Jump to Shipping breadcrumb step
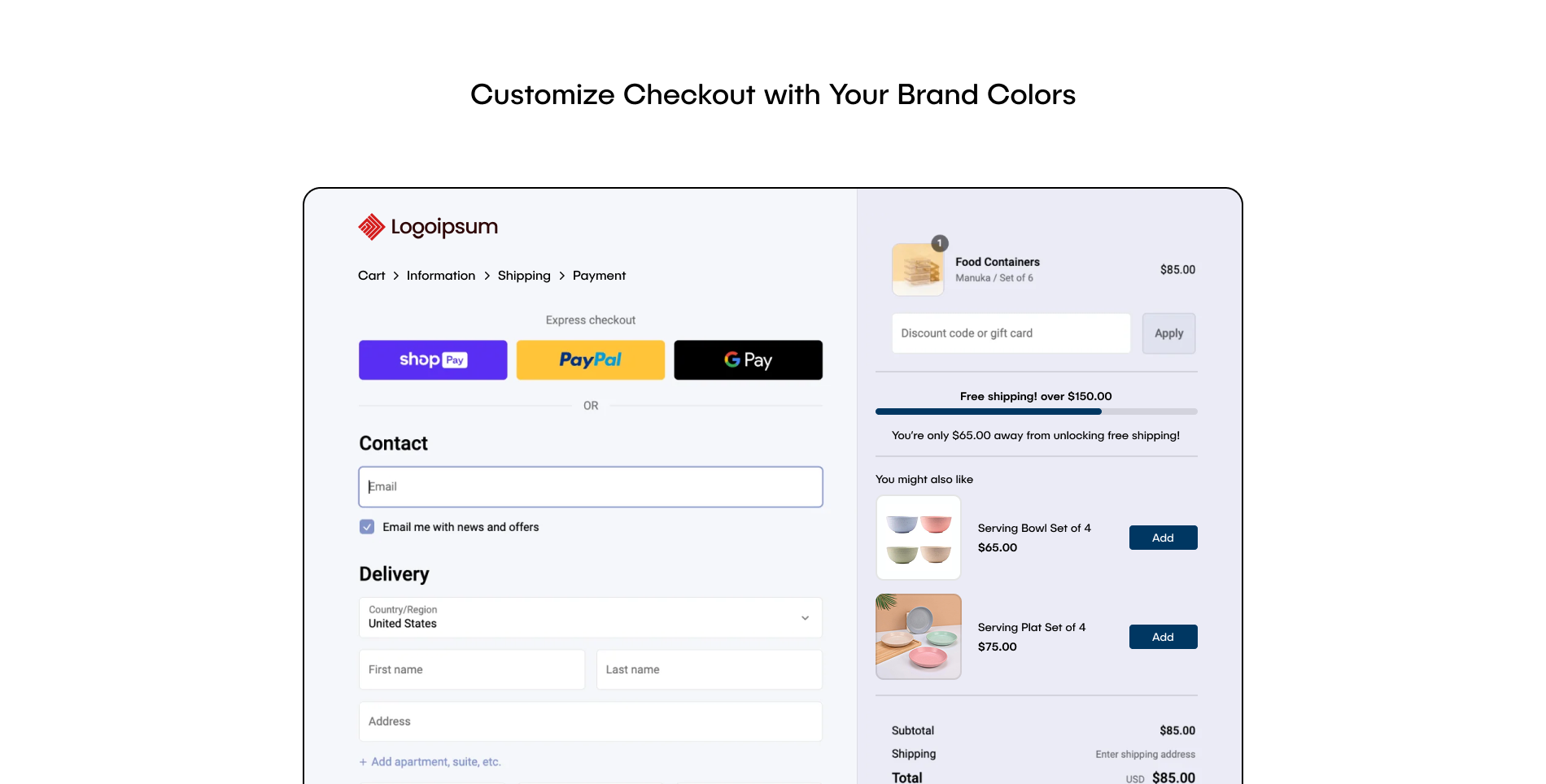 [x=524, y=276]
